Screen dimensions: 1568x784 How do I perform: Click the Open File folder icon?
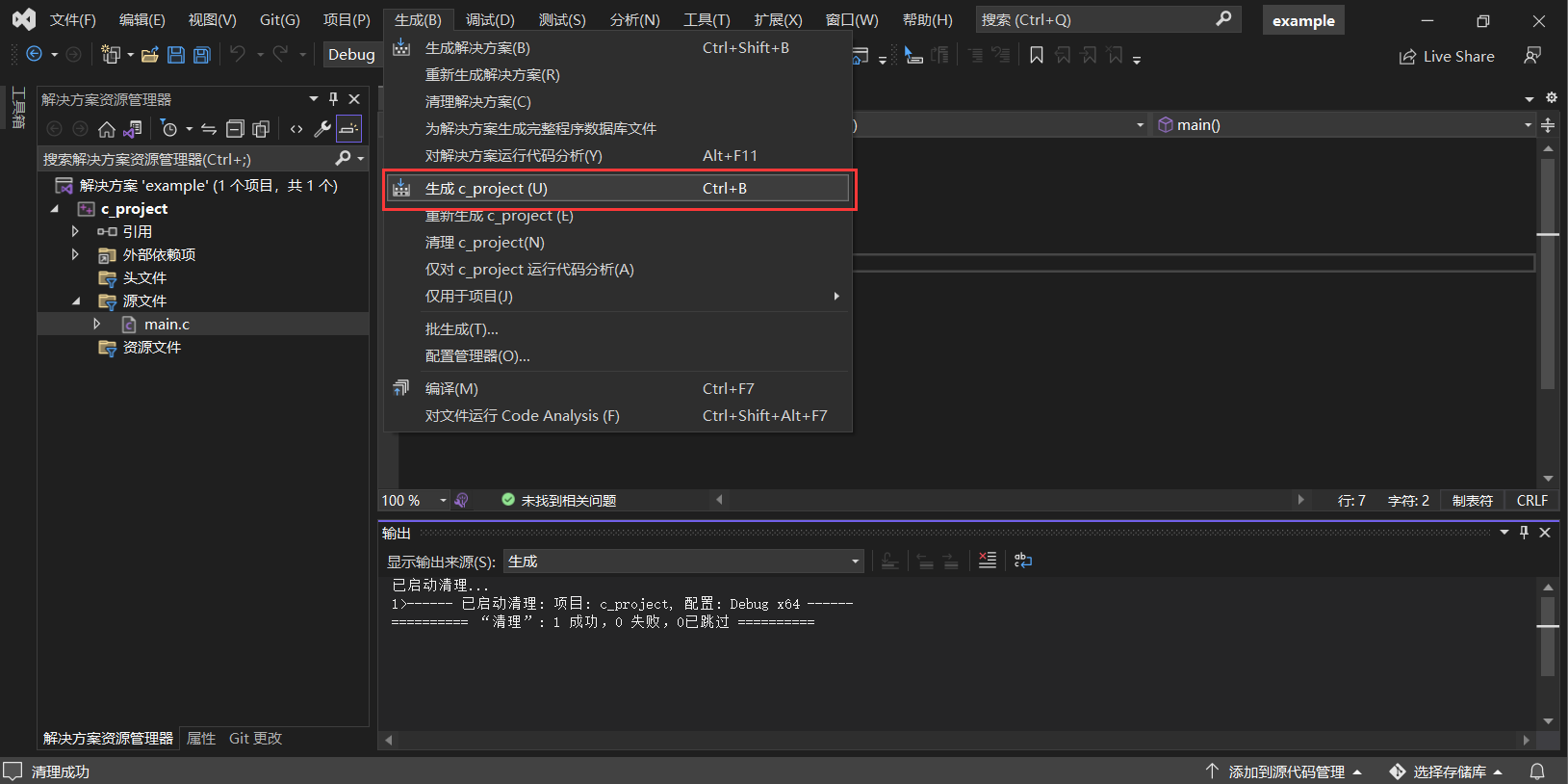pyautogui.click(x=149, y=55)
